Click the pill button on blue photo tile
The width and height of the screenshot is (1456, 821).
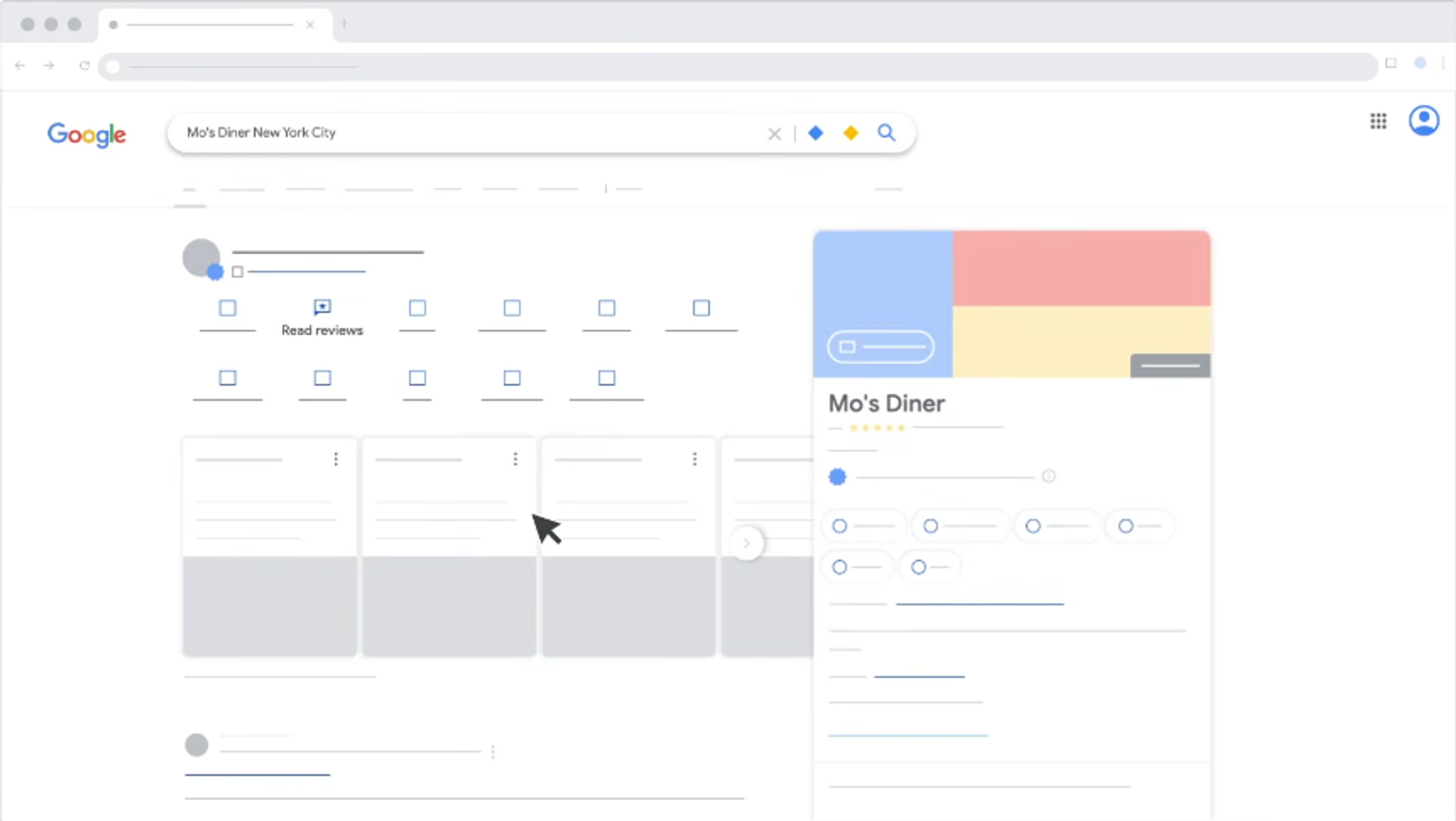[881, 347]
